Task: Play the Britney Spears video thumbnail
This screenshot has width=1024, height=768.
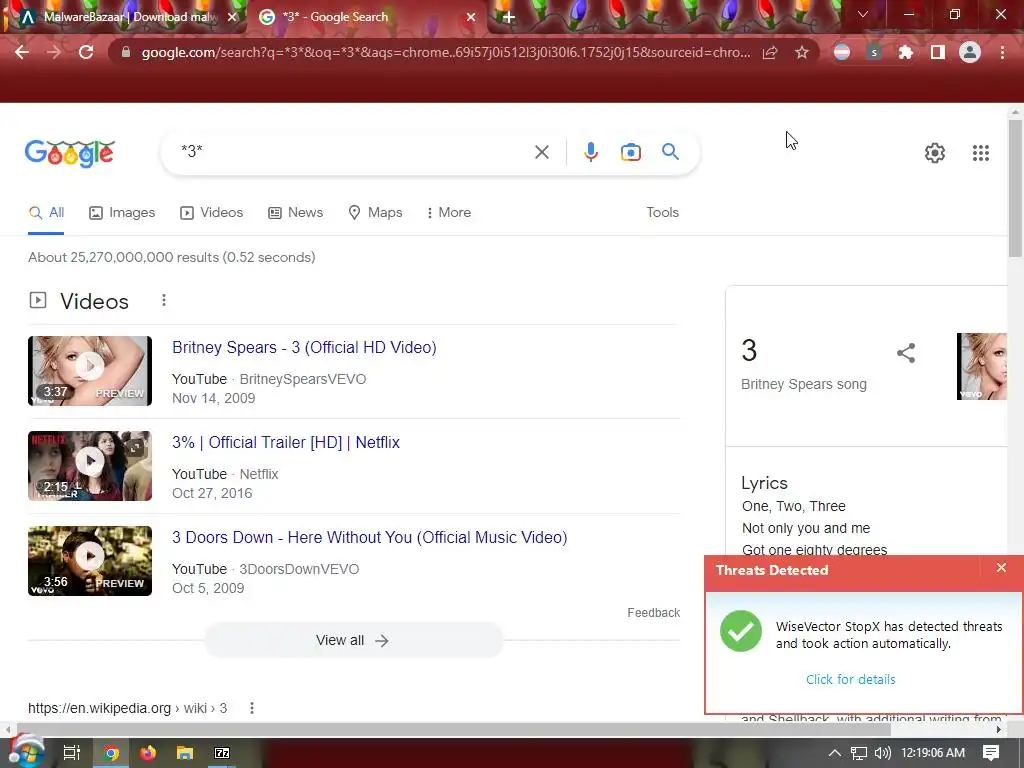Action: [x=90, y=371]
